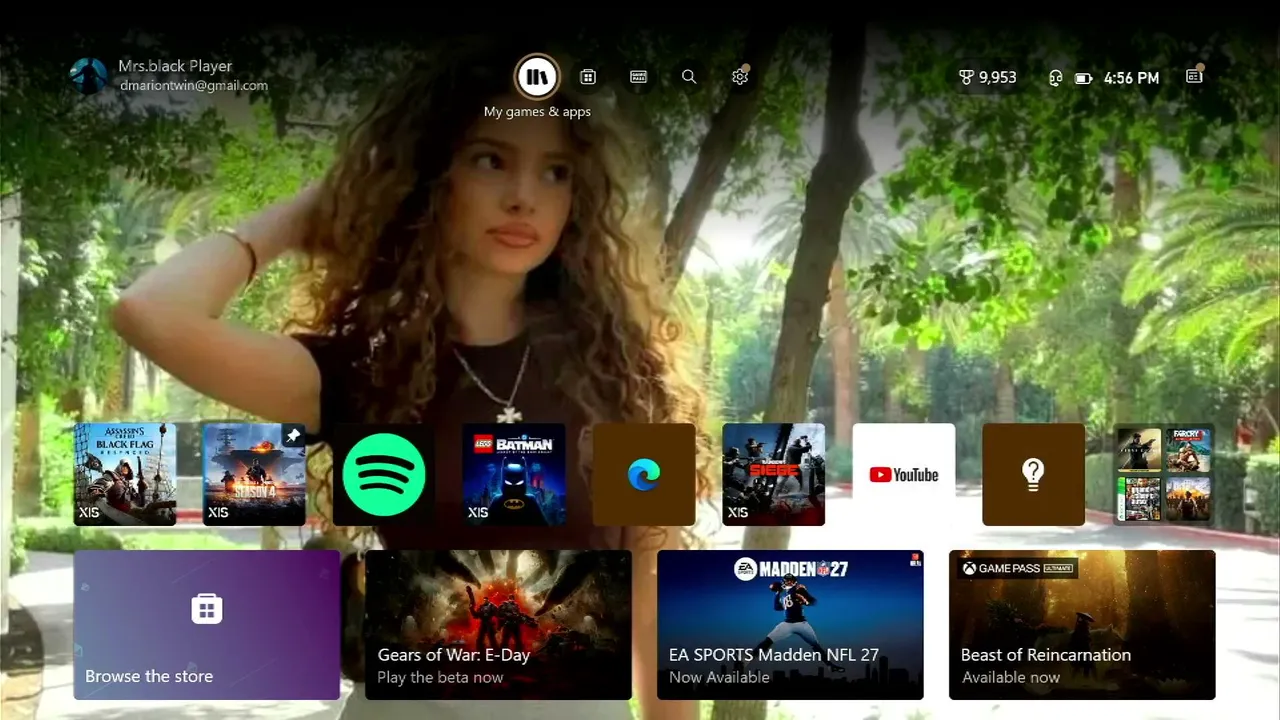
Task: Open the Search magnifier icon
Action: [689, 77]
